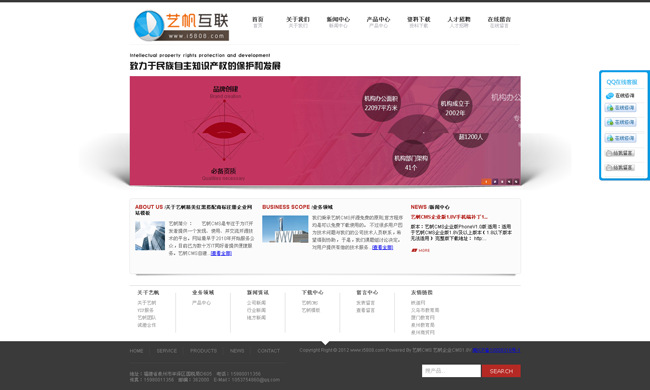Open 义乌市教育局 friendly link
This screenshot has height=390, width=650.
pyautogui.click(x=425, y=310)
